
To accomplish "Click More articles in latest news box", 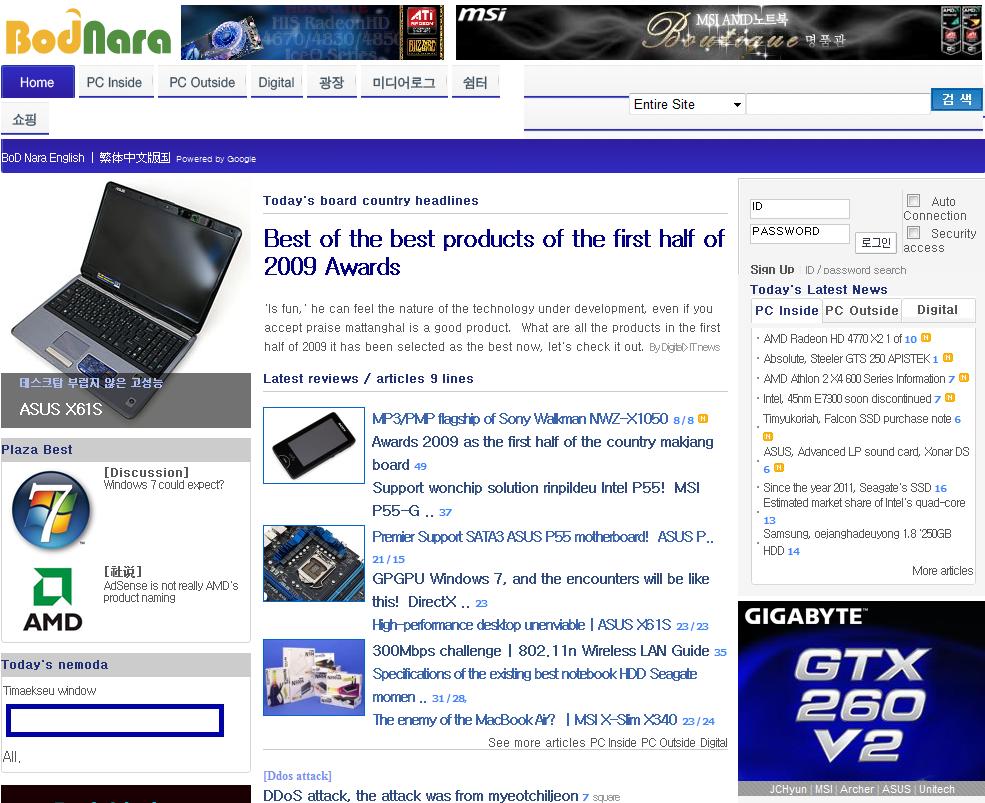I will click(942, 571).
